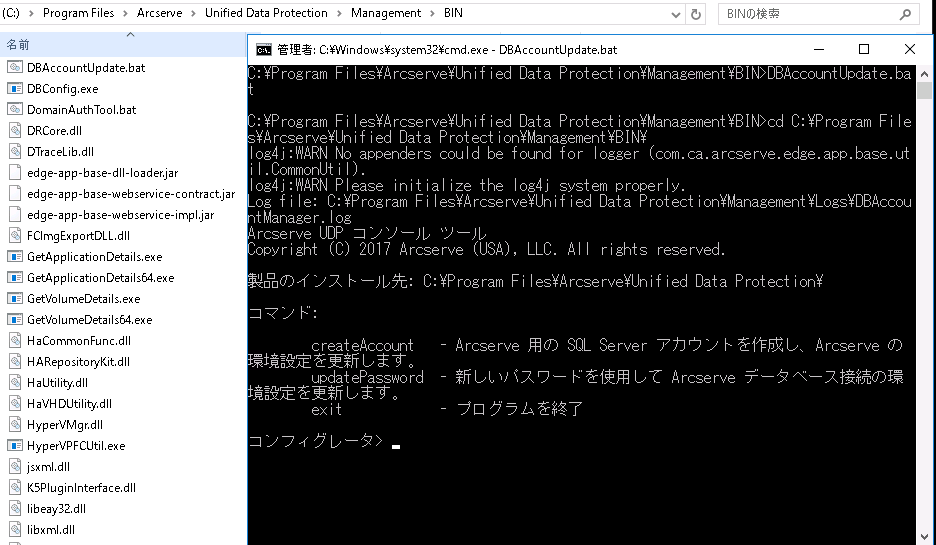Select the K5PluginInterface.dll file name
This screenshot has width=936, height=545.
(x=81, y=488)
